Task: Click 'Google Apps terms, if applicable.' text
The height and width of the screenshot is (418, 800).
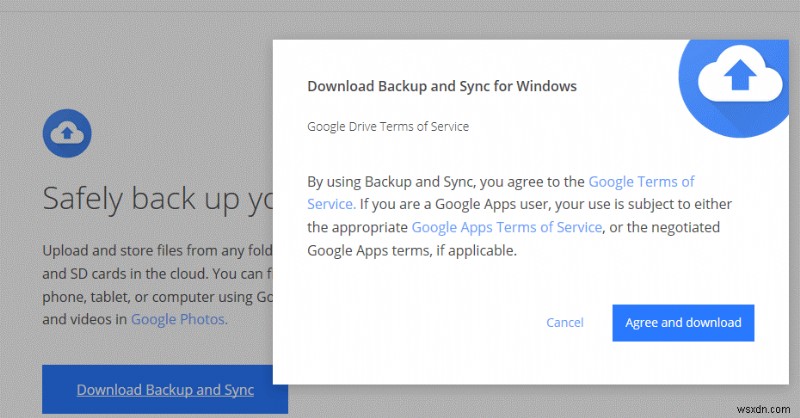Action: [x=412, y=251]
